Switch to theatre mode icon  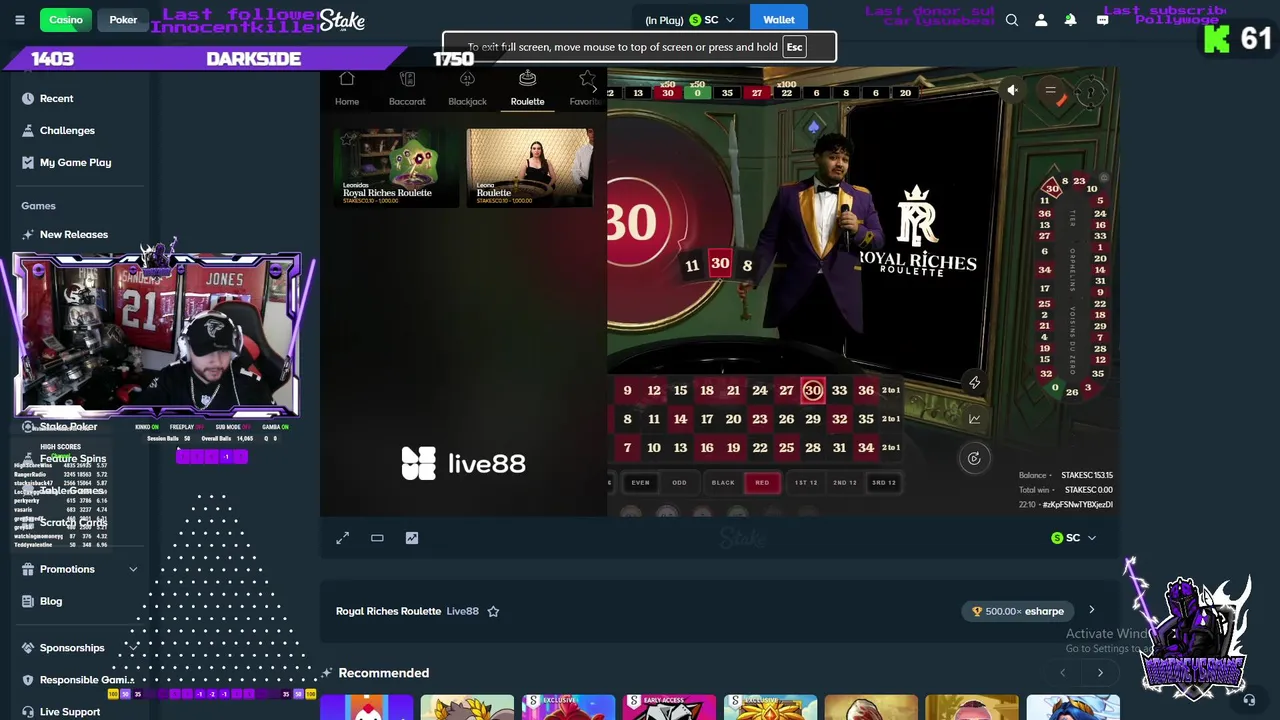pyautogui.click(x=377, y=538)
